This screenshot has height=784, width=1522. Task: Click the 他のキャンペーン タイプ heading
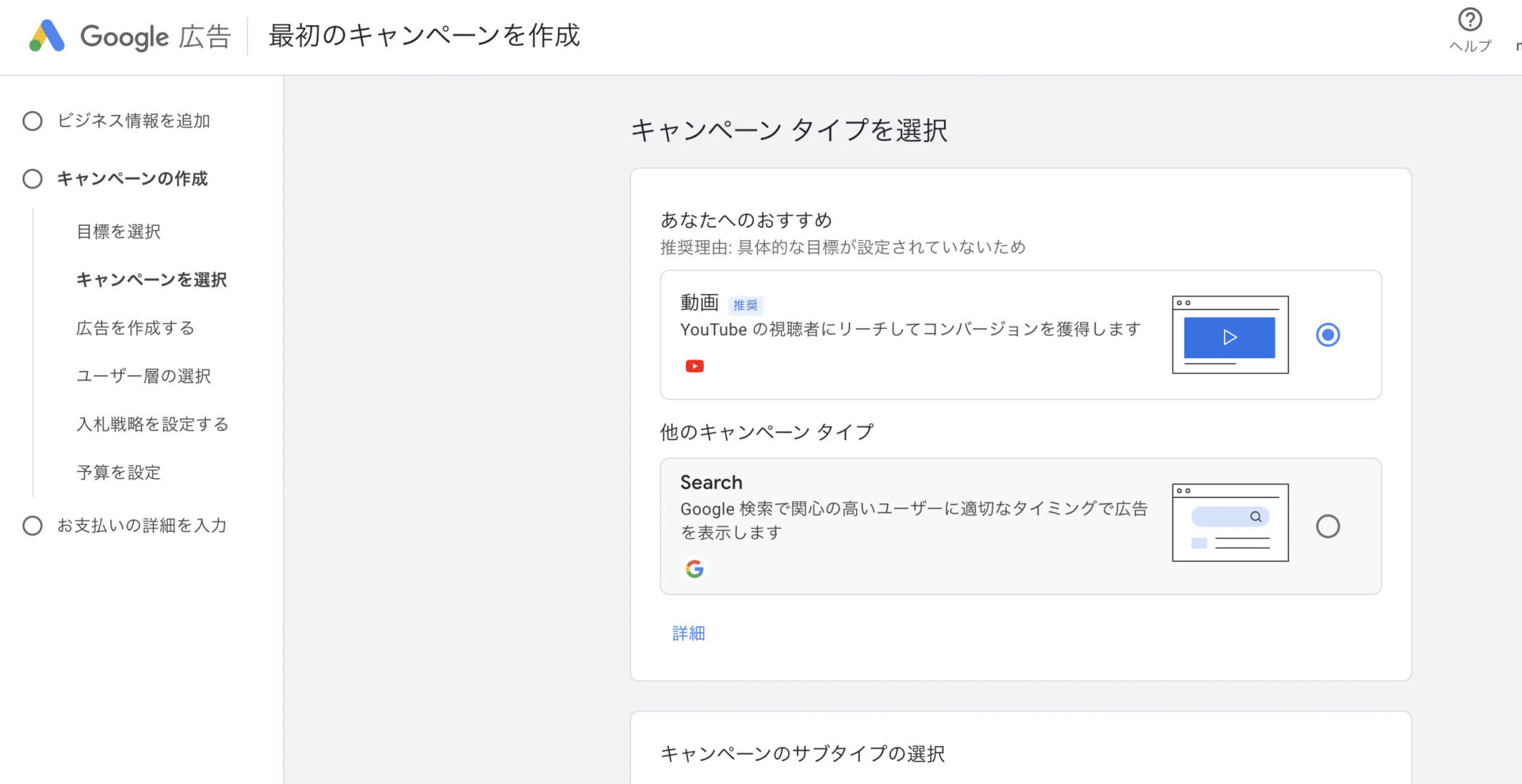767,432
